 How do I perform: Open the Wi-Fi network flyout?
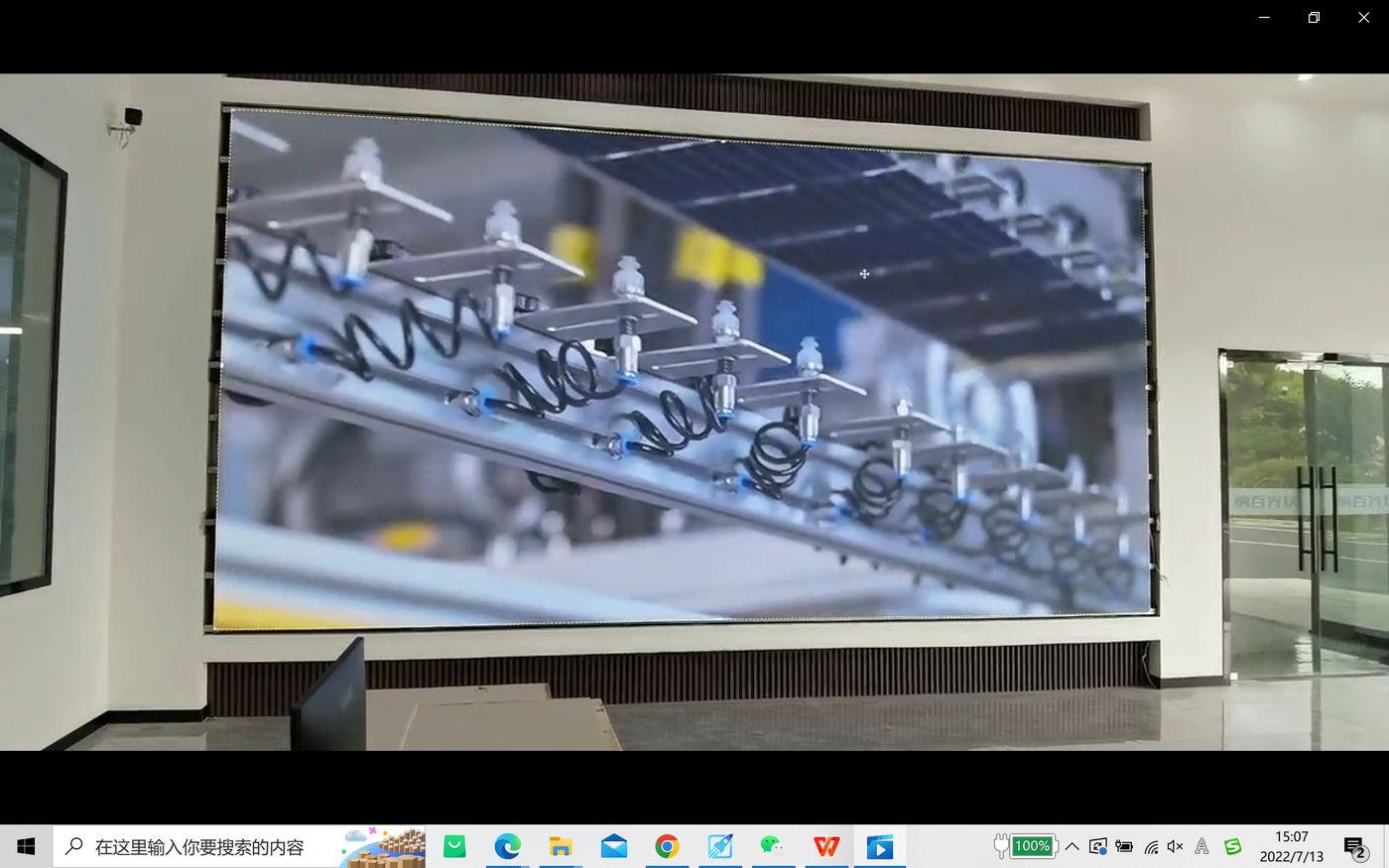coord(1151,846)
